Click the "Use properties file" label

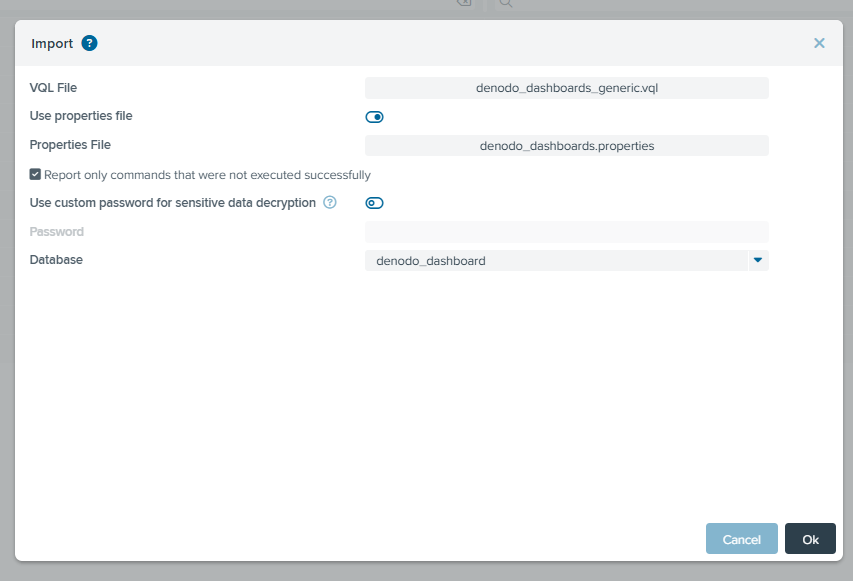pyautogui.click(x=81, y=116)
